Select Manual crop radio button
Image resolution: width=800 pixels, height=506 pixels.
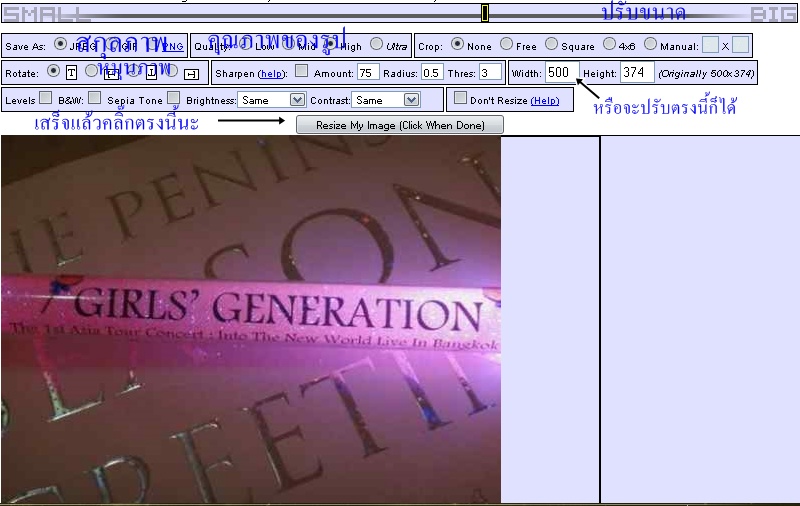[650, 44]
